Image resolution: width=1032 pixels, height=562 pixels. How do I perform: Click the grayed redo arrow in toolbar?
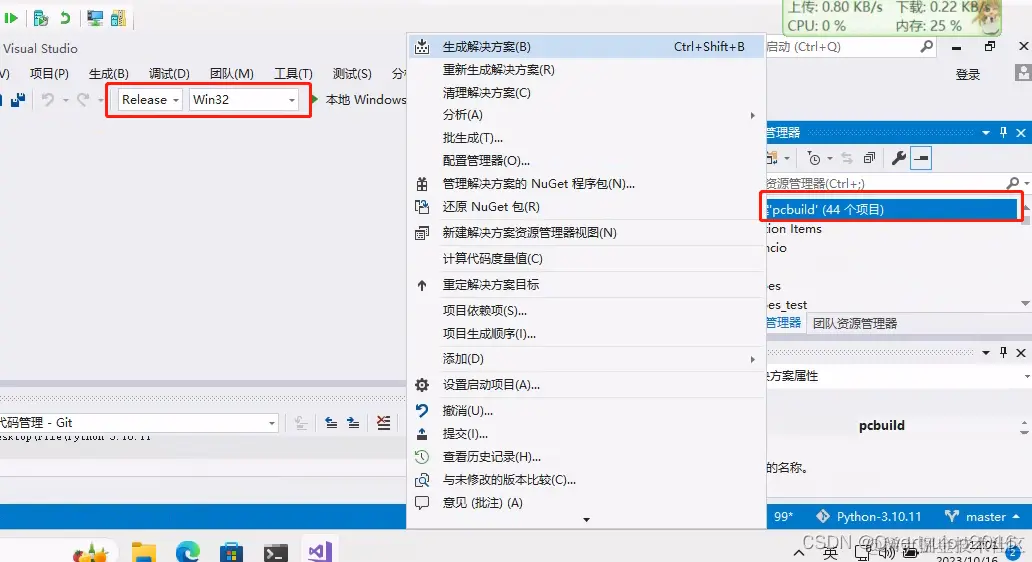83,99
